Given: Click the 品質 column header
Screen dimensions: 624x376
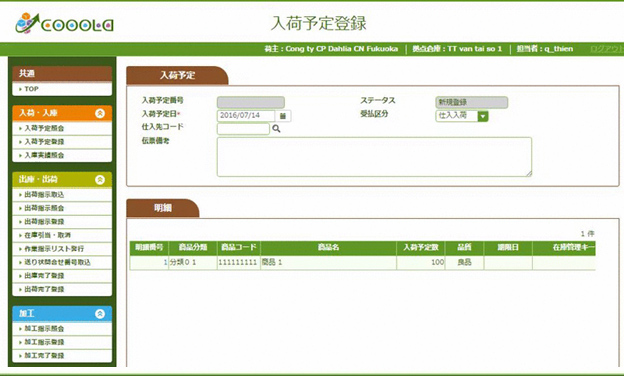Looking at the screenshot, I should coord(464,247).
